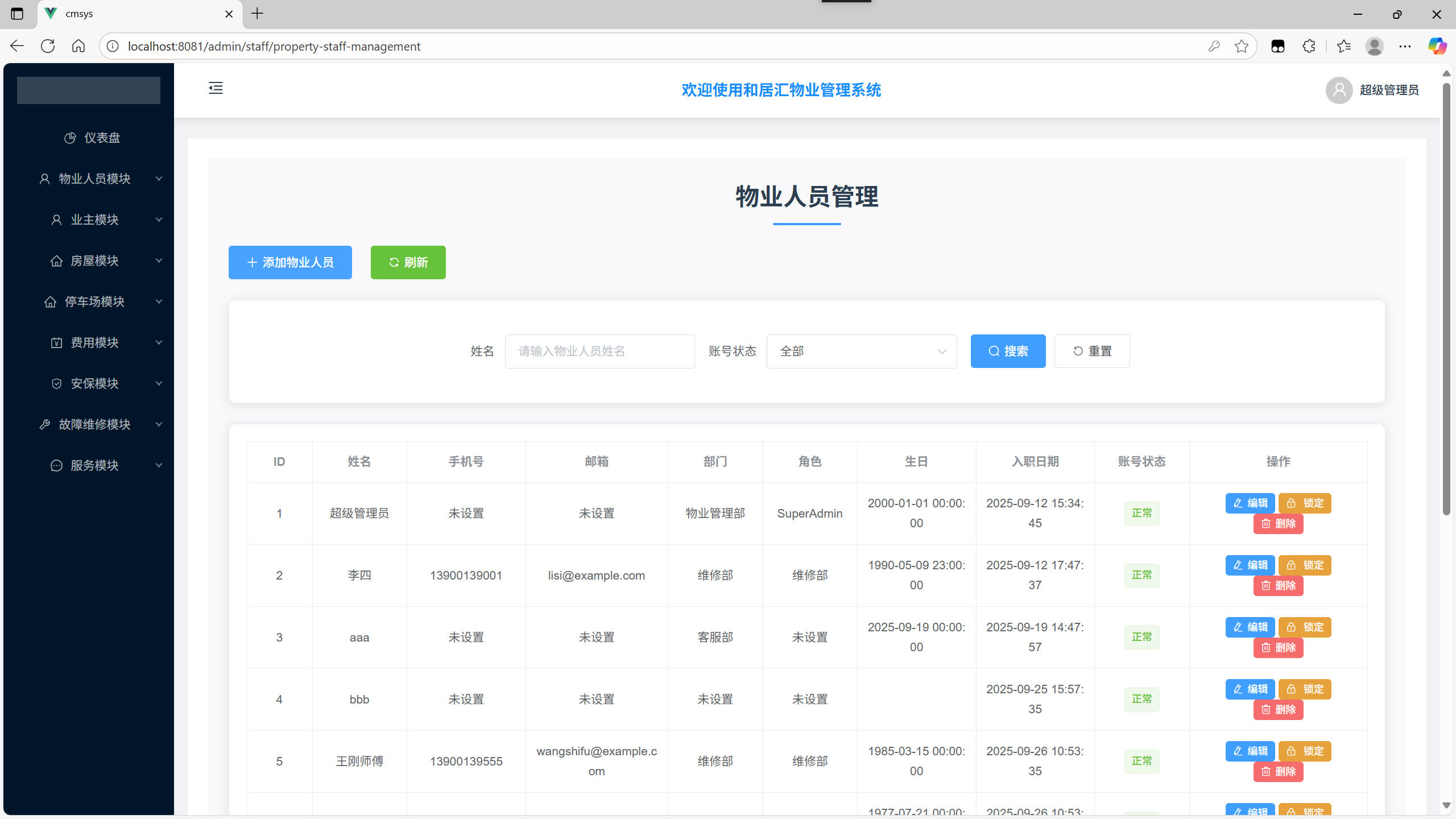Click the calendar icon beside 费用模块
This screenshot has width=1456, height=819.
(x=56, y=342)
